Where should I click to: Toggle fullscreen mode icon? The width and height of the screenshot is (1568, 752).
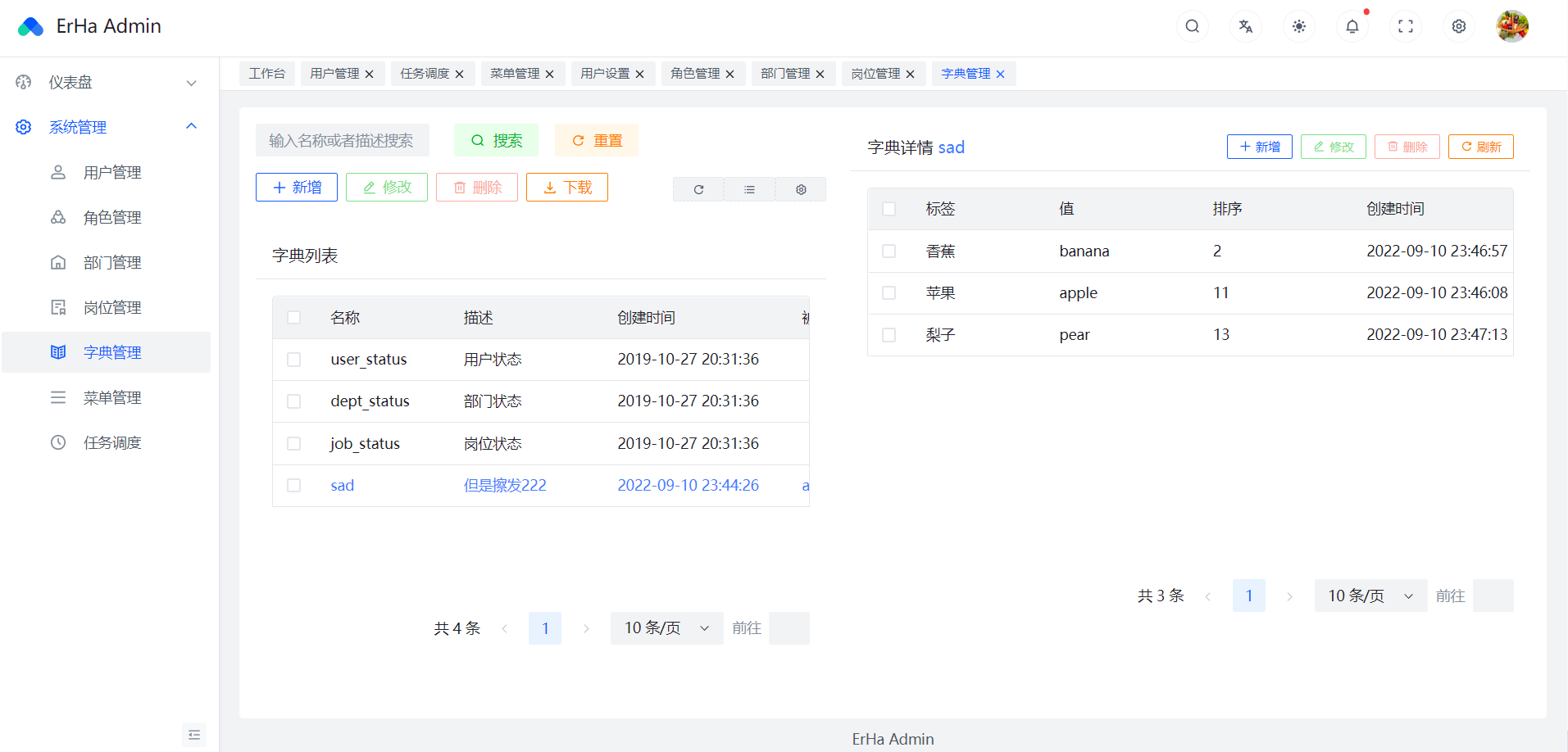[x=1406, y=26]
